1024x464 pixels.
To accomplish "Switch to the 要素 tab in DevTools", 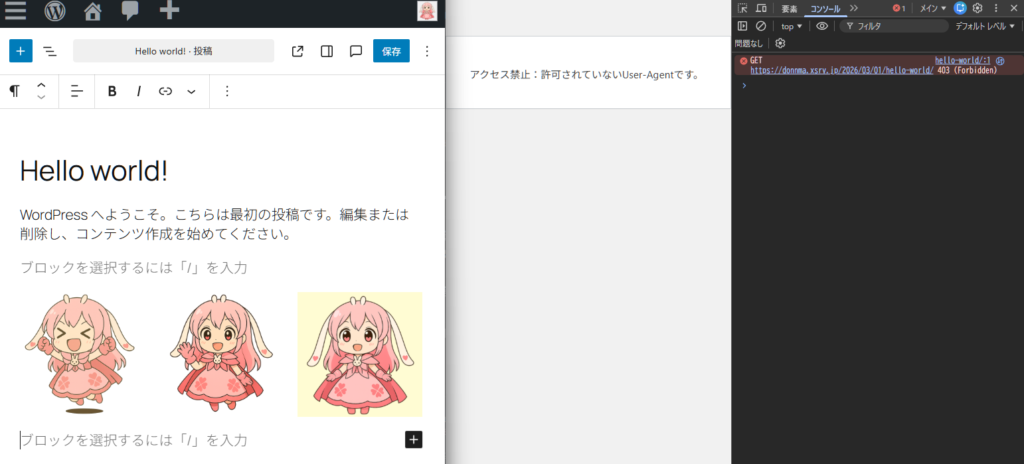I will pos(789,8).
